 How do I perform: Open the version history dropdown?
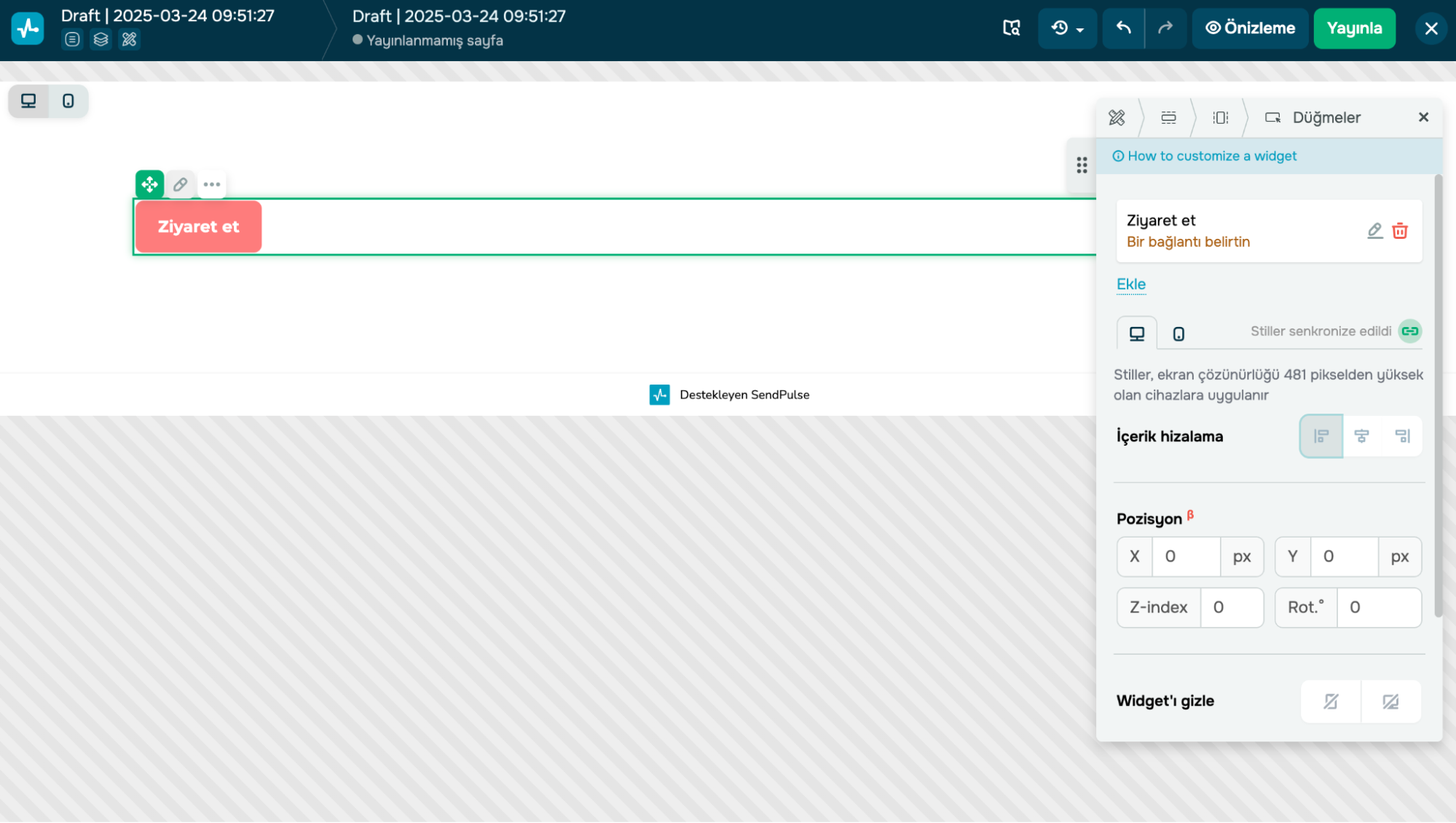1067,28
